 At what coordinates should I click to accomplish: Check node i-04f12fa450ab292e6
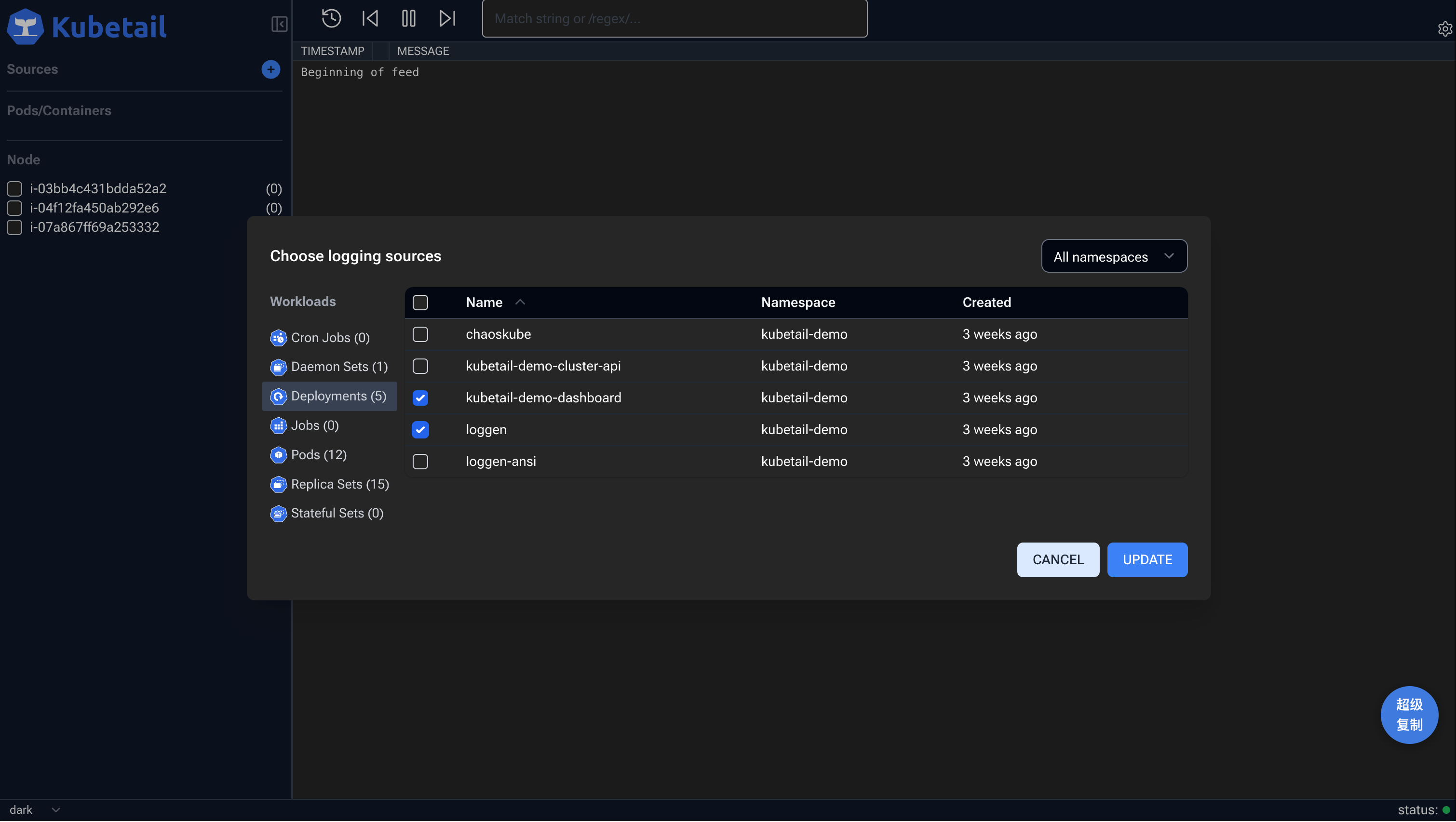pyautogui.click(x=14, y=208)
